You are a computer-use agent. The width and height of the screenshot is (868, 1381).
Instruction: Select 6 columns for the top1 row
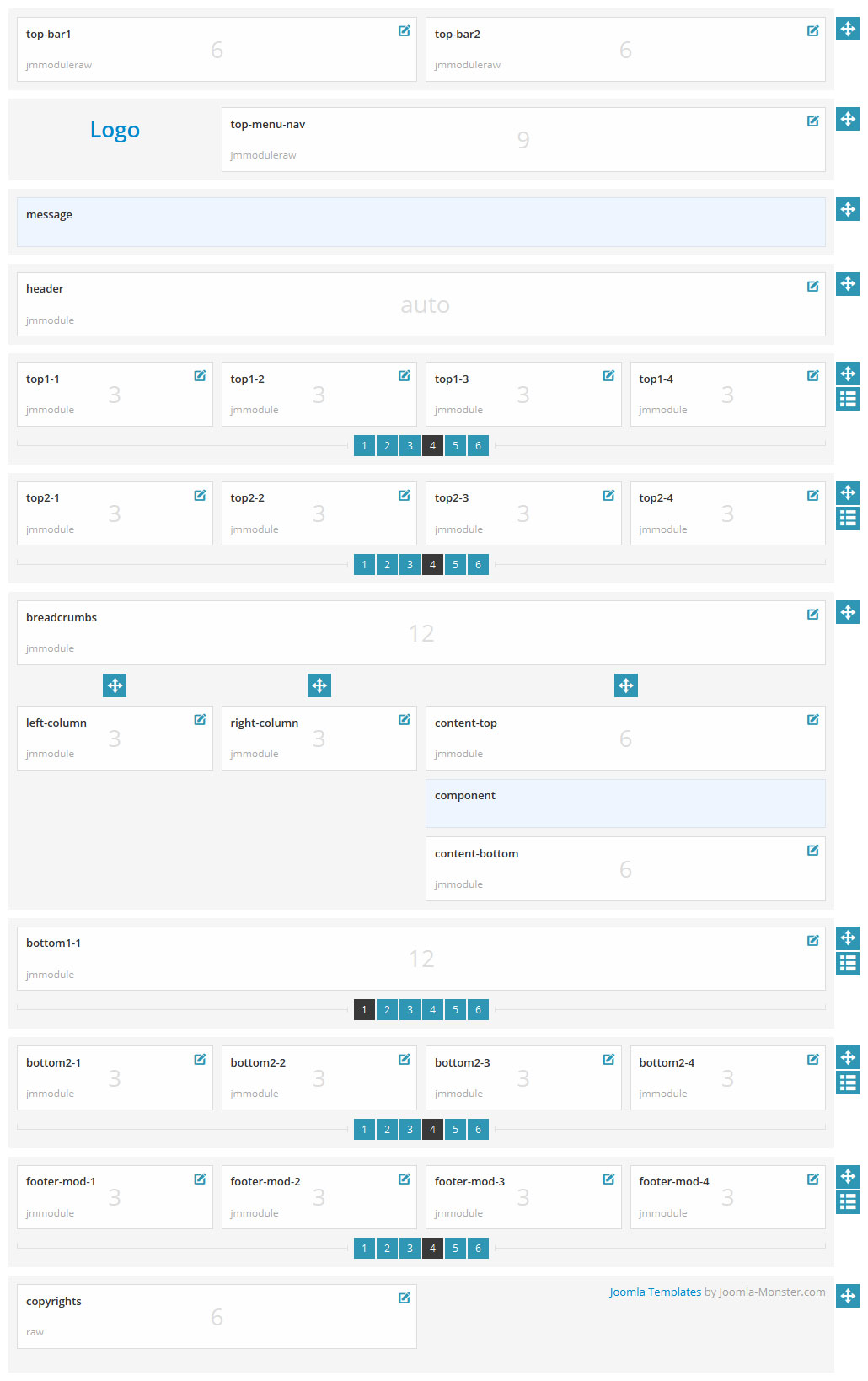click(x=478, y=446)
